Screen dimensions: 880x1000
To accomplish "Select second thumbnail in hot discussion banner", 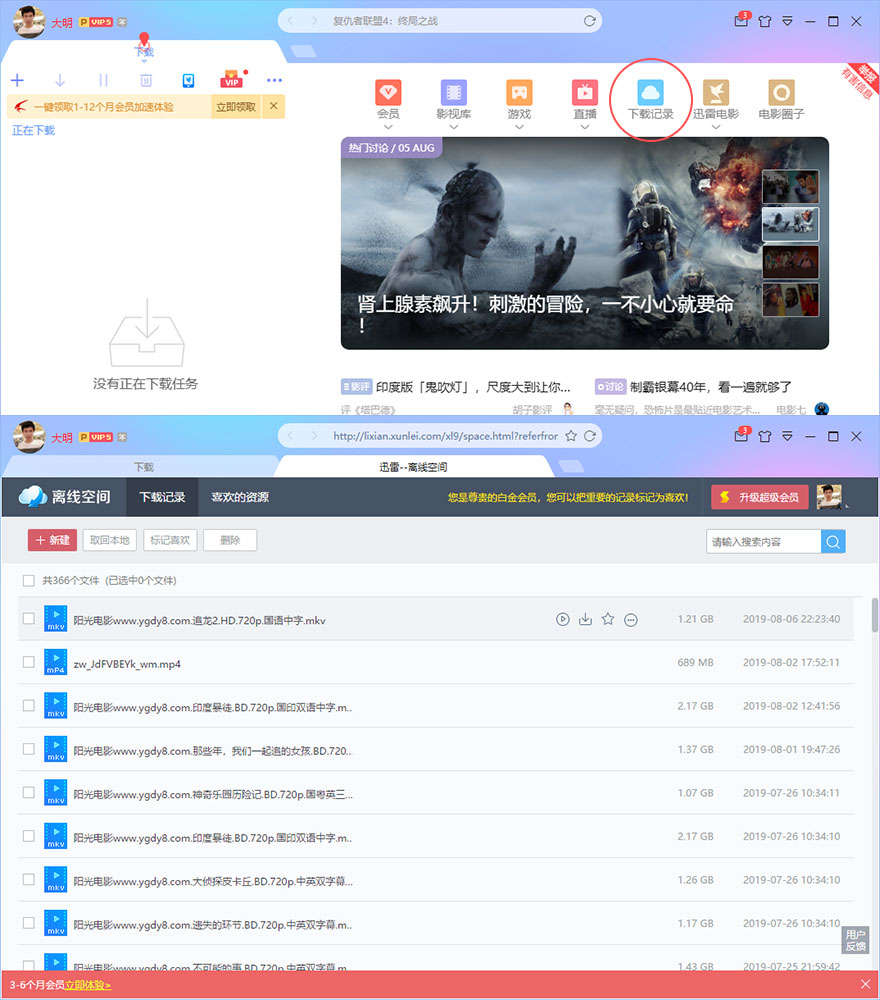I will tap(791, 224).
